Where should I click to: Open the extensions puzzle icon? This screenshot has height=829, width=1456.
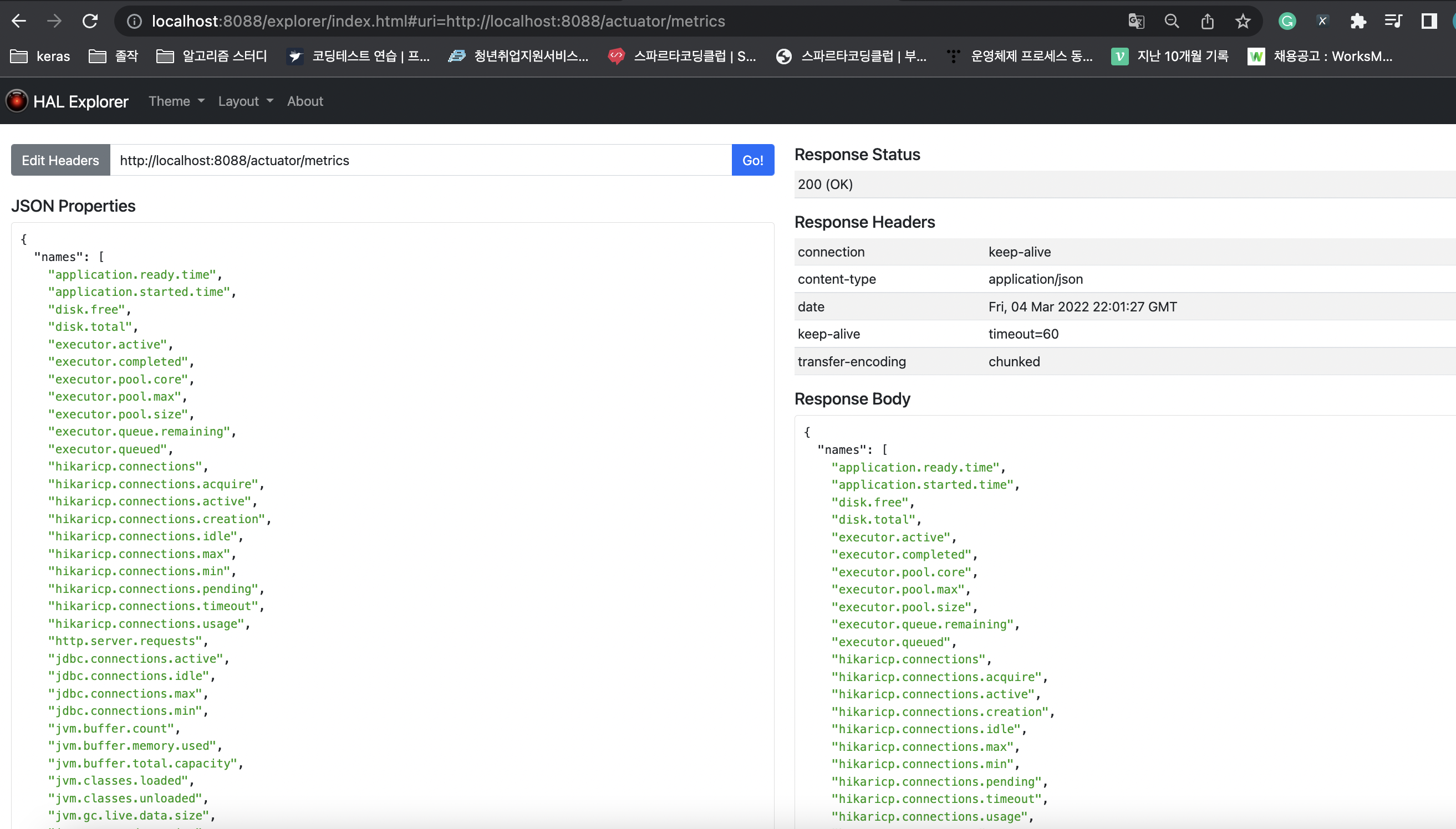pos(1358,21)
